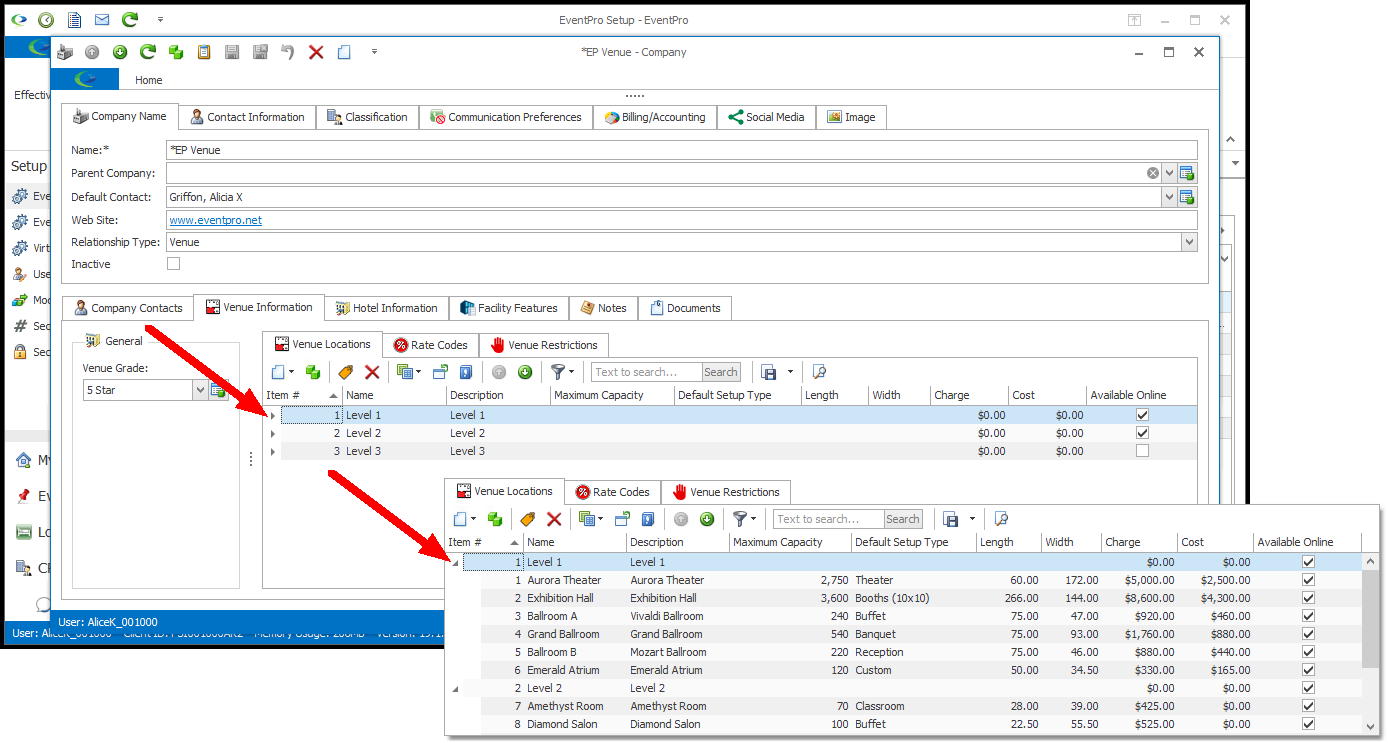Click Search button in upper Venue Locations toolbar
Screen dimensions: 1388x743
[720, 372]
